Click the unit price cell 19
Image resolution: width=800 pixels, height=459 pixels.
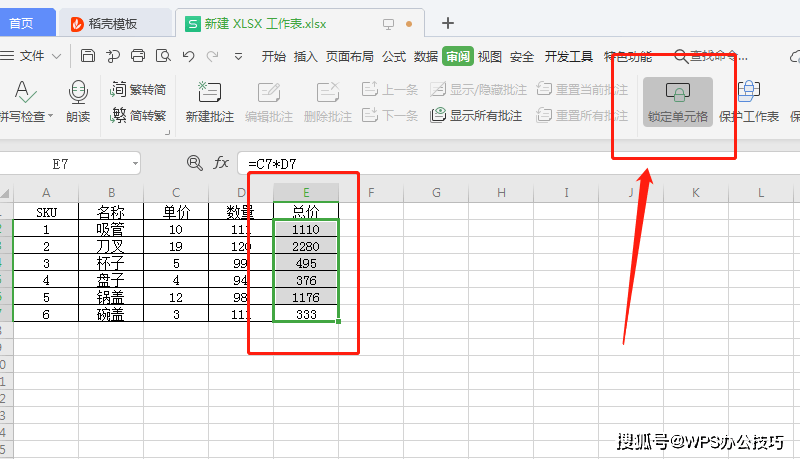[x=176, y=246]
